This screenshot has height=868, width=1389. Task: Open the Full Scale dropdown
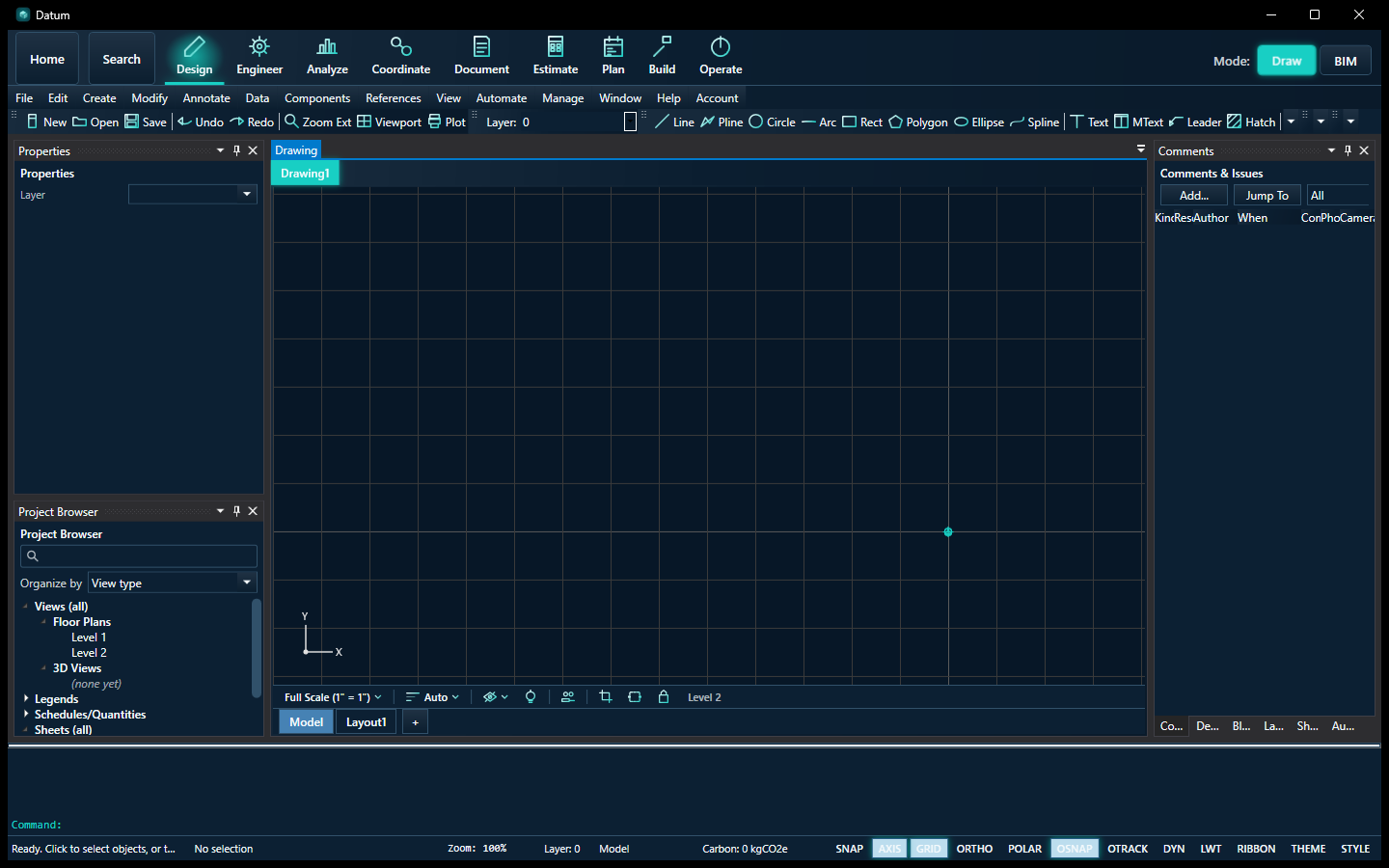point(333,697)
